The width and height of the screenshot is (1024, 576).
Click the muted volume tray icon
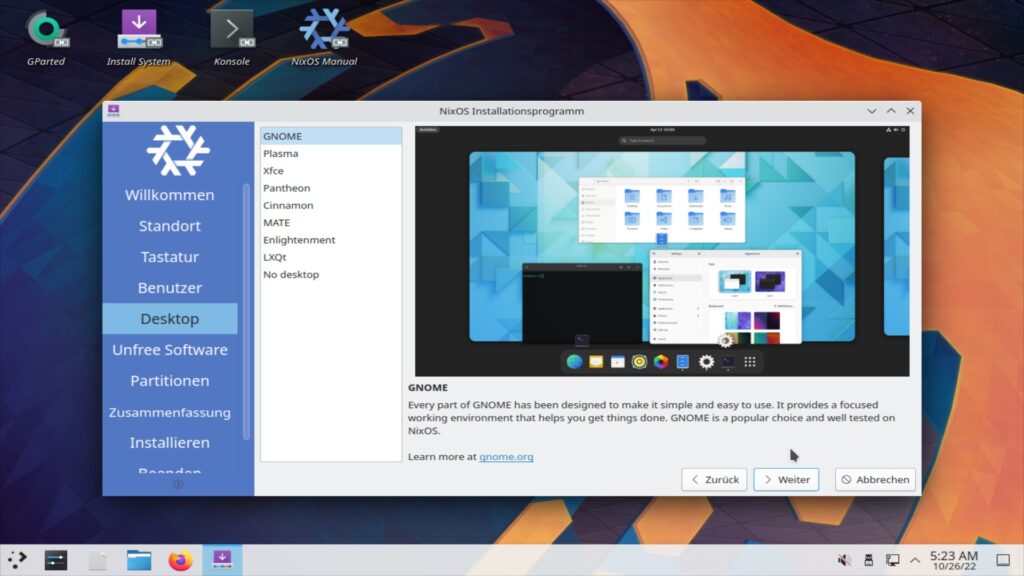pos(844,560)
